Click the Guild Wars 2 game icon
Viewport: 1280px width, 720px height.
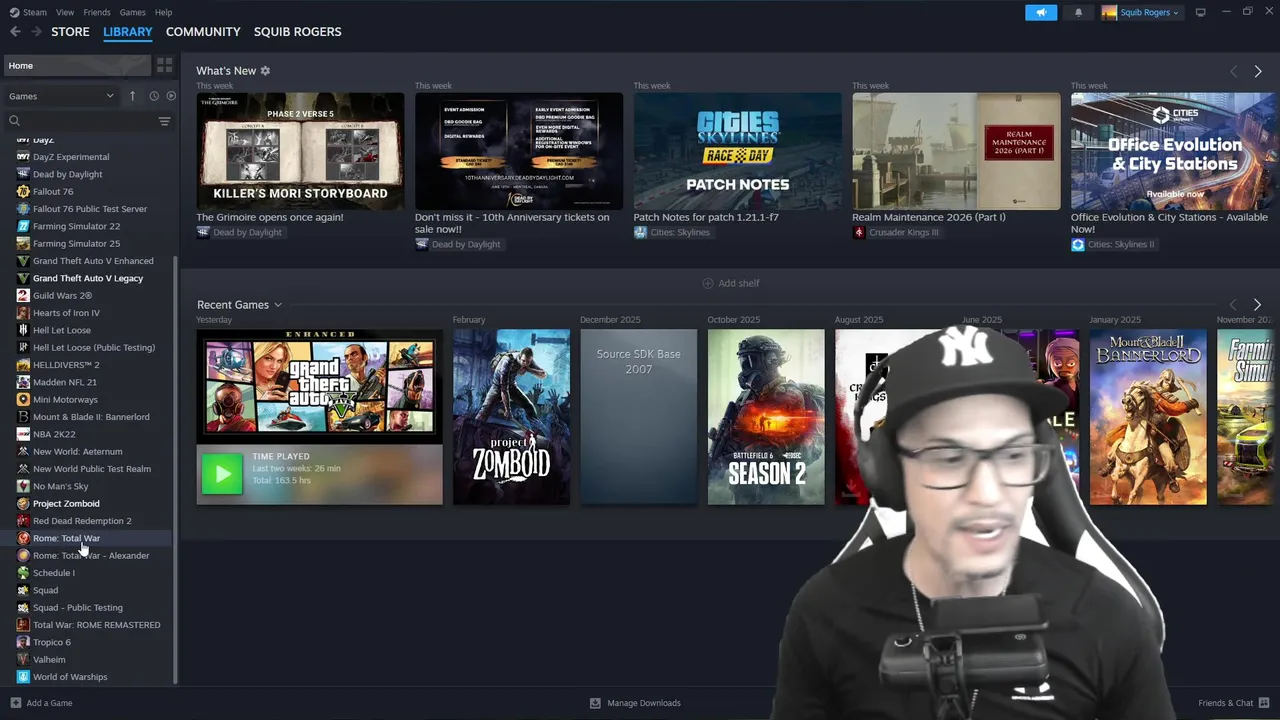click(23, 295)
